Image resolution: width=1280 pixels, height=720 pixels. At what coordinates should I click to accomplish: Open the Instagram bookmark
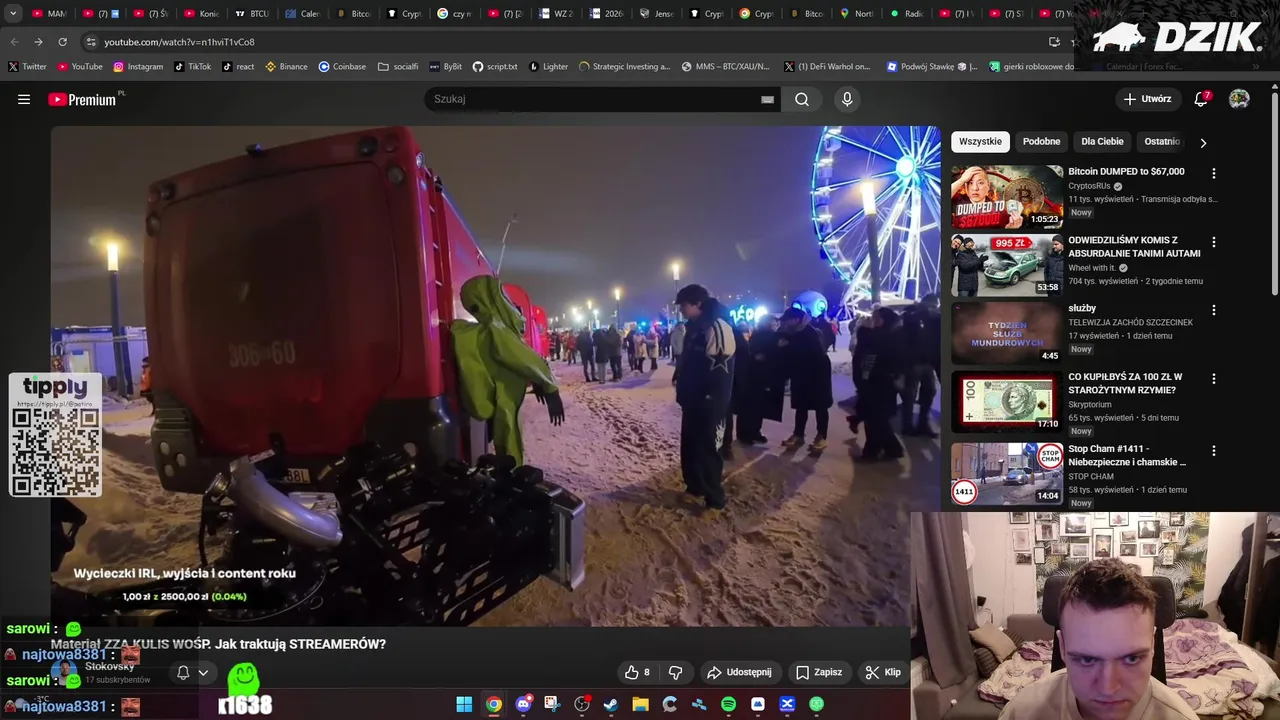coord(138,67)
